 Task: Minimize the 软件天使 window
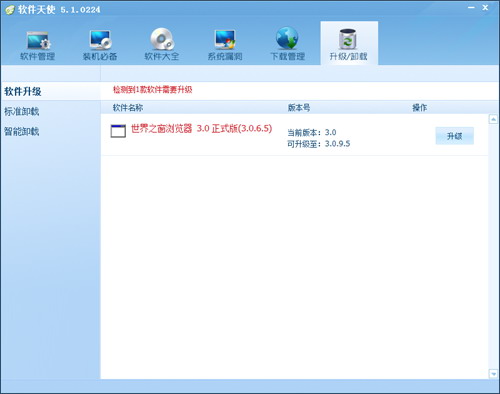(x=471, y=7)
